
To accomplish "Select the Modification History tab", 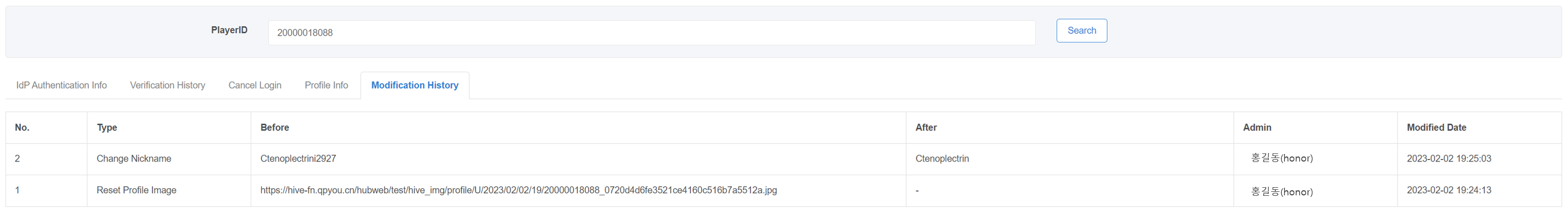I will [414, 85].
